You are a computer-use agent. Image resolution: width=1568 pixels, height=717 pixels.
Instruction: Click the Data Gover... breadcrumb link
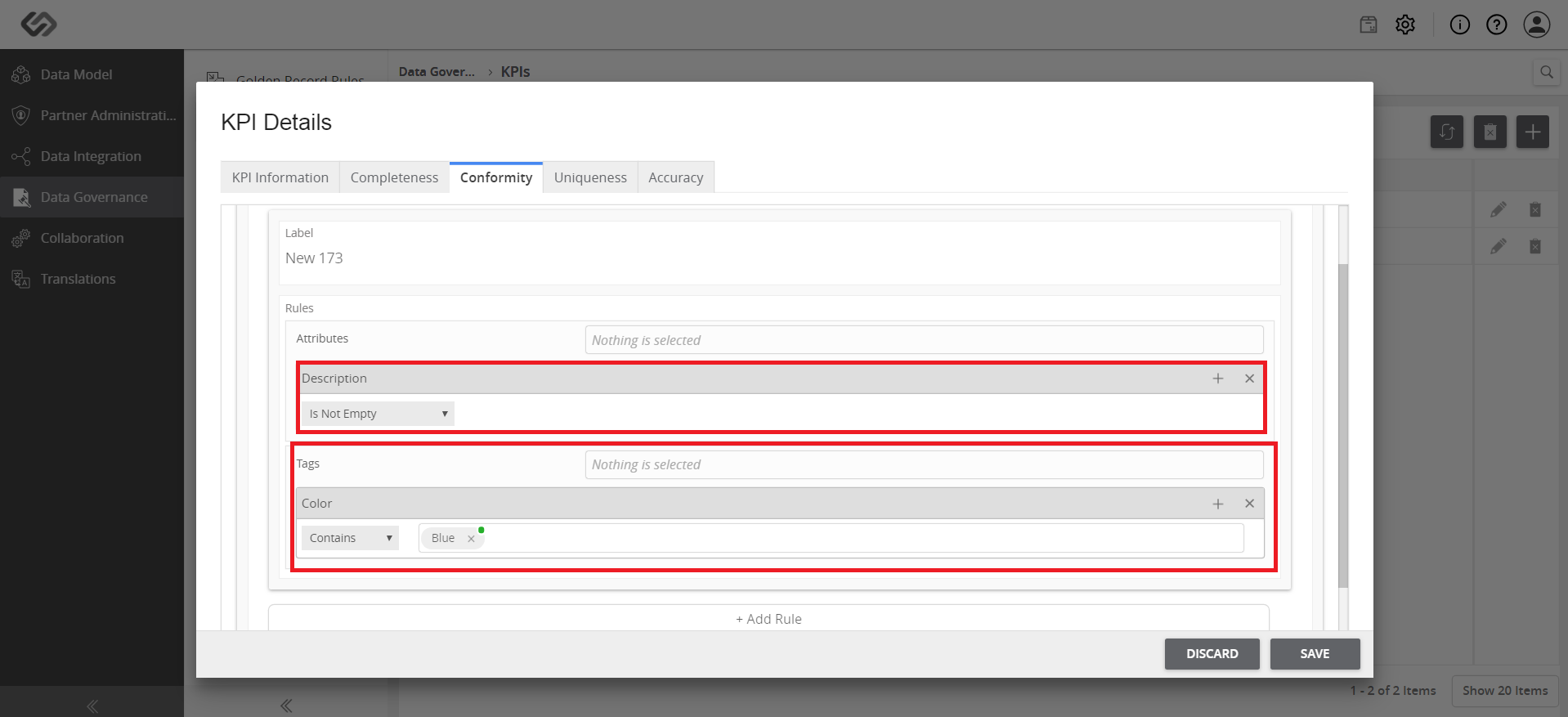(437, 72)
